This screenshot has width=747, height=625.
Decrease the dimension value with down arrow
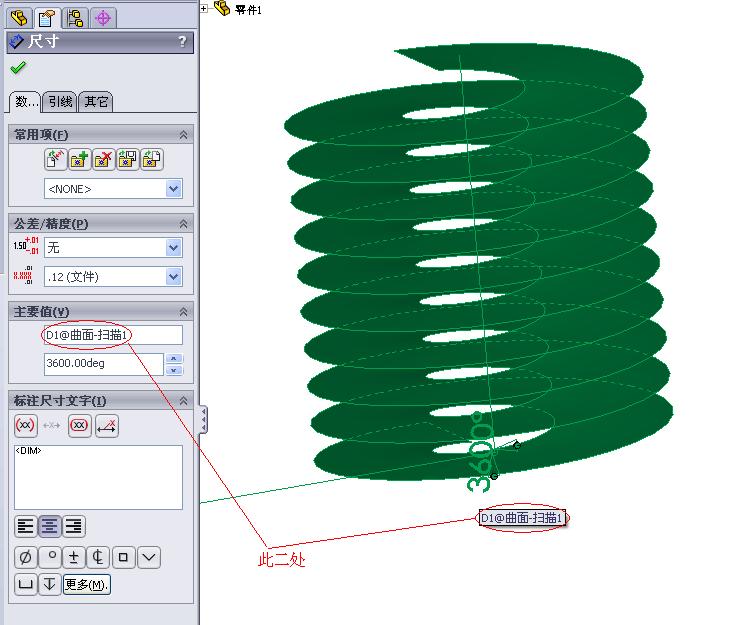[174, 370]
